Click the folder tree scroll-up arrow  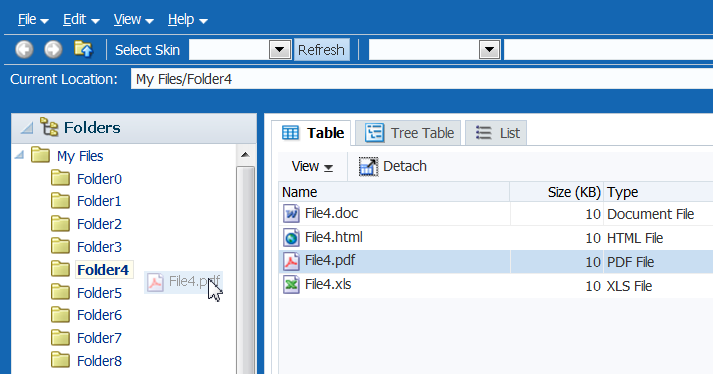tap(246, 155)
